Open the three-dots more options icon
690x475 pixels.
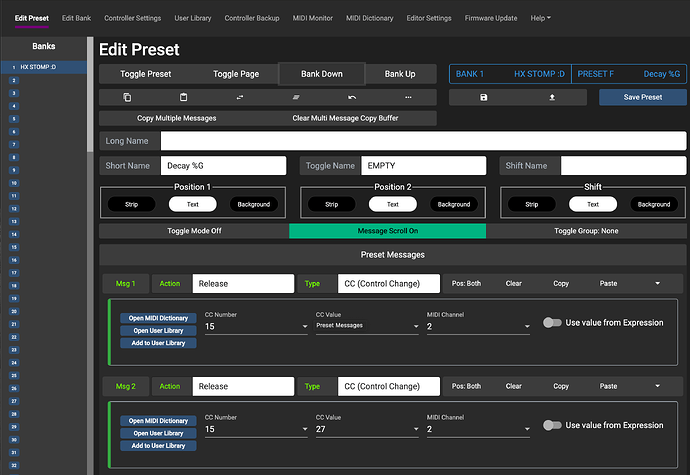[408, 97]
